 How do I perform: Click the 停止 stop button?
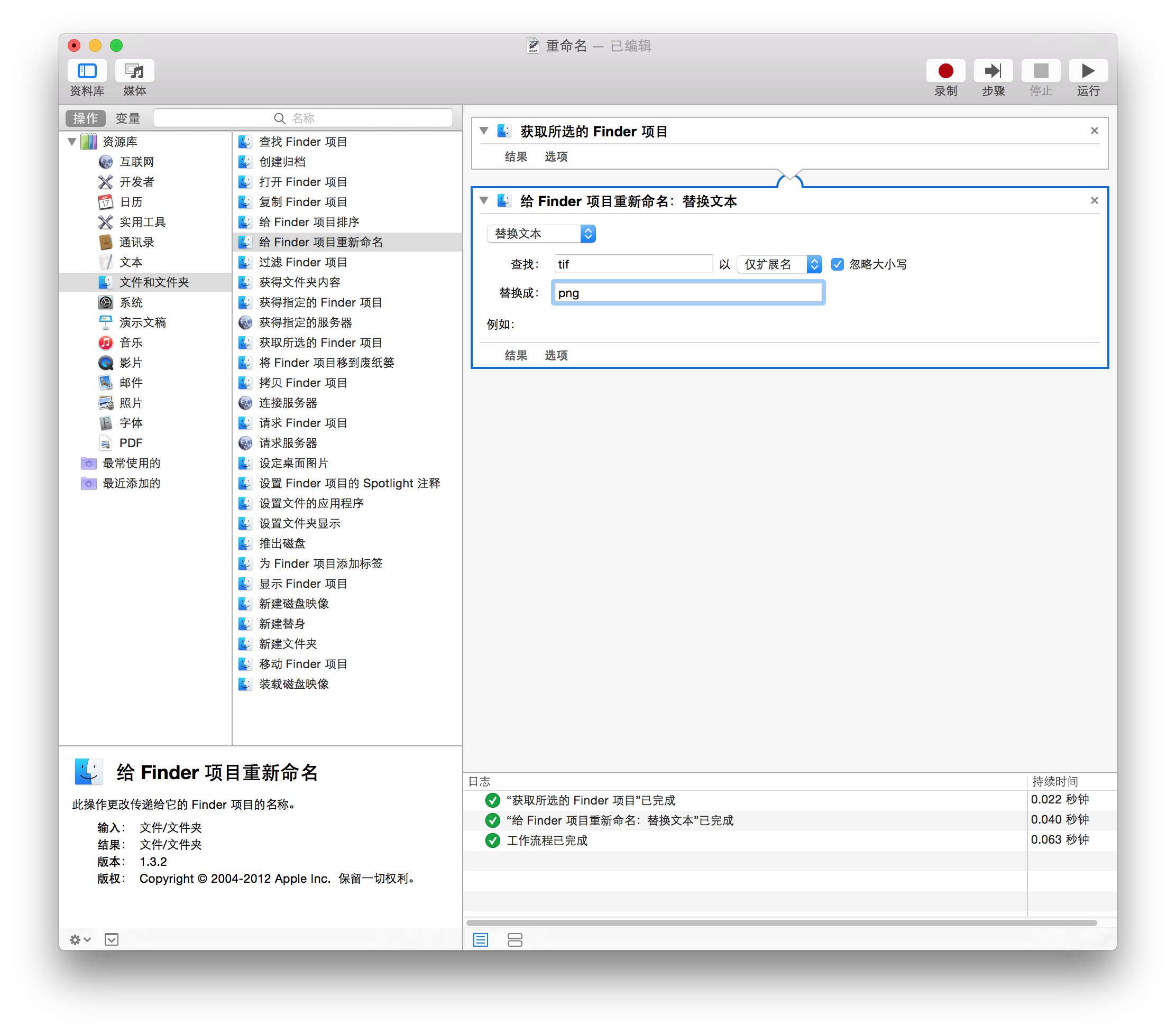coord(1040,71)
